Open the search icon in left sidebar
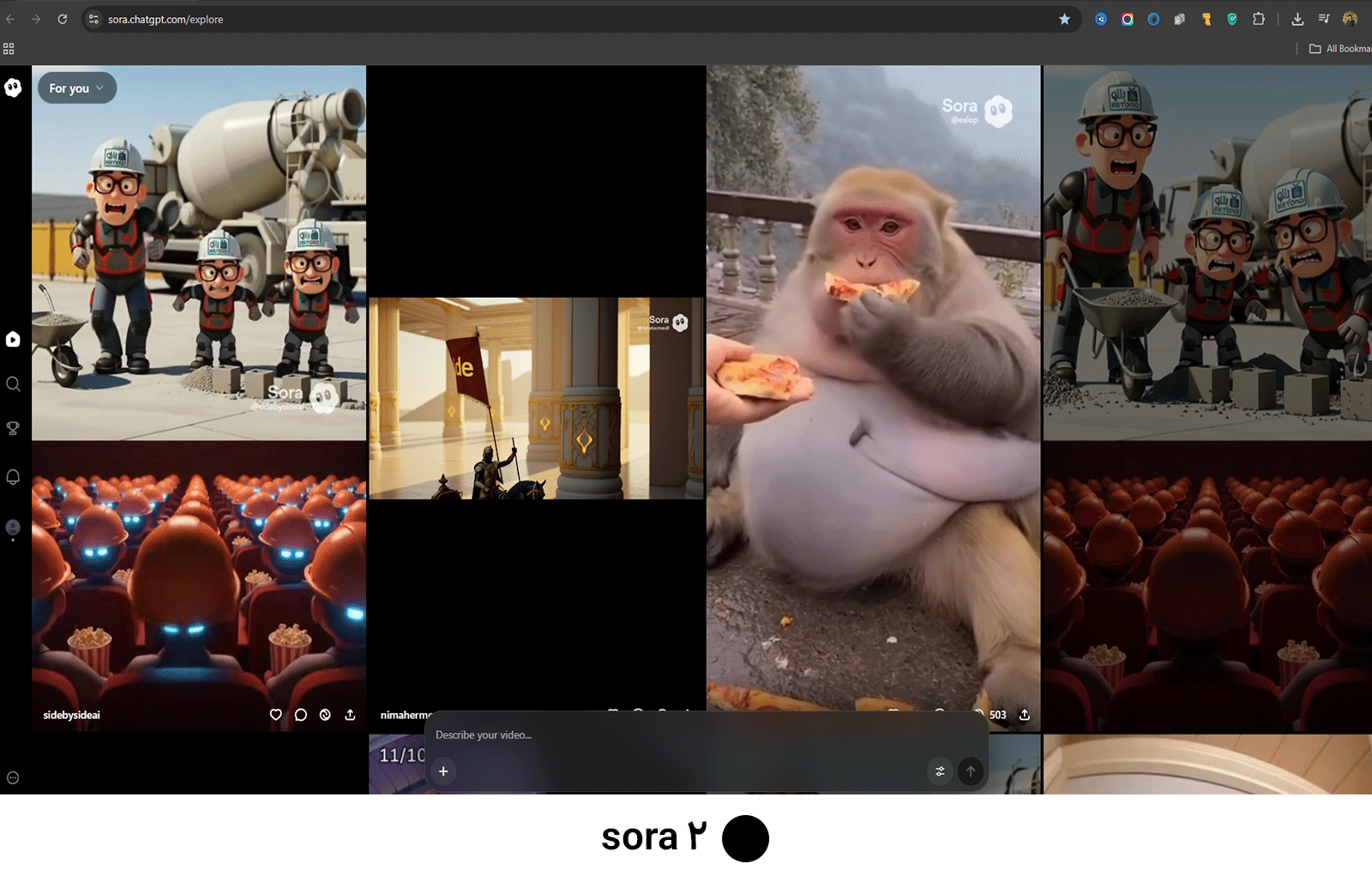 [13, 384]
